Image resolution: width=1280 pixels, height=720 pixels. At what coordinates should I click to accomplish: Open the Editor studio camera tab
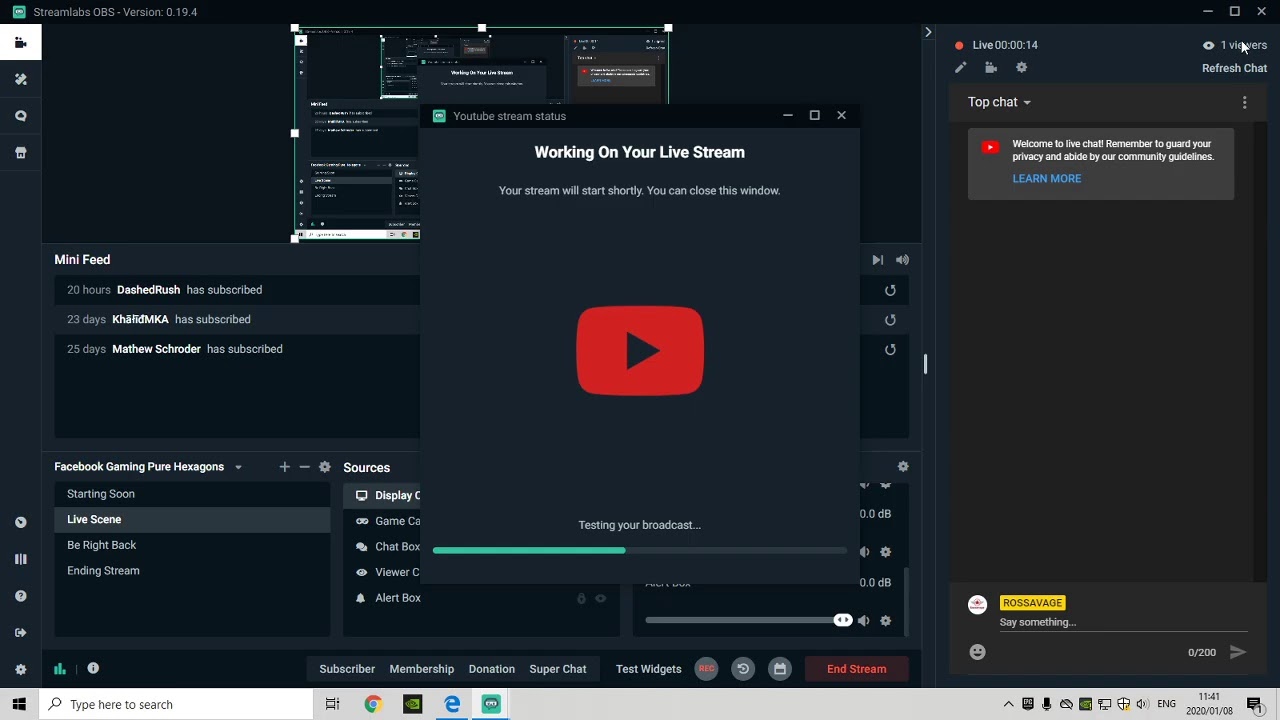[x=20, y=43]
